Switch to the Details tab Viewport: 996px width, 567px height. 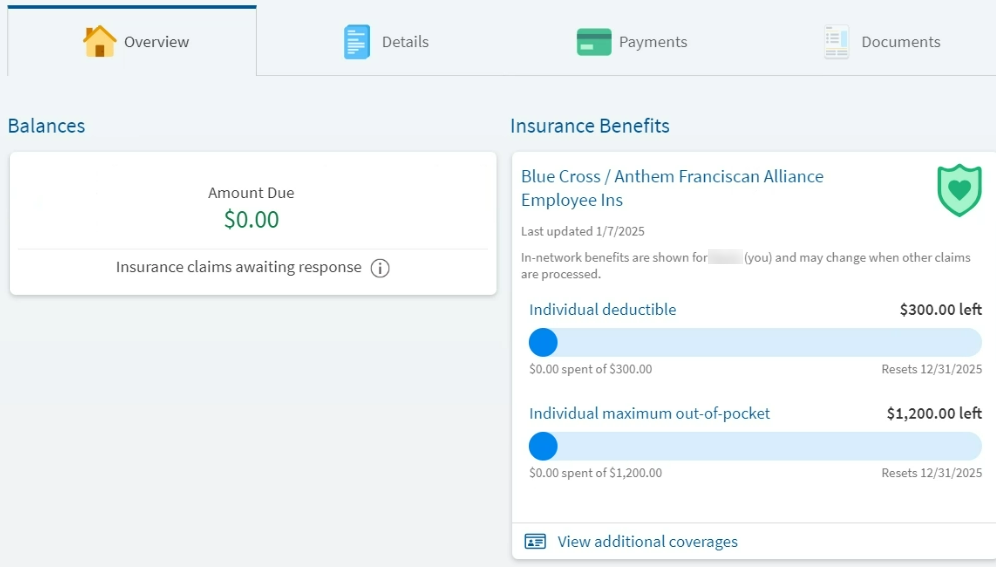click(x=386, y=42)
